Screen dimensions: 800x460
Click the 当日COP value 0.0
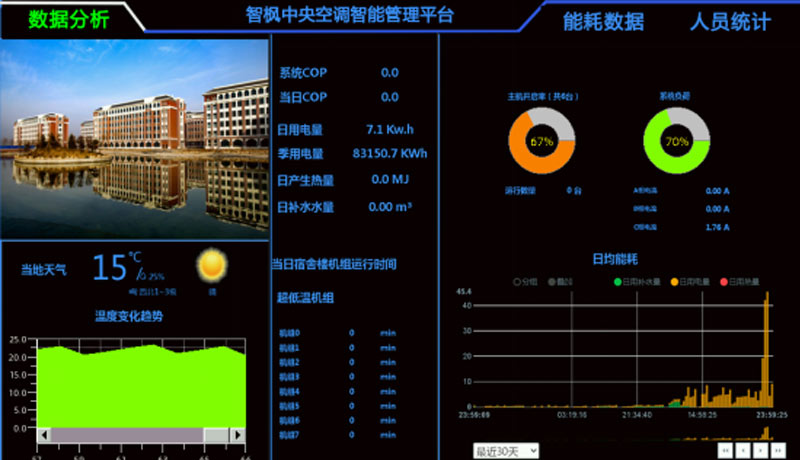pyautogui.click(x=390, y=97)
